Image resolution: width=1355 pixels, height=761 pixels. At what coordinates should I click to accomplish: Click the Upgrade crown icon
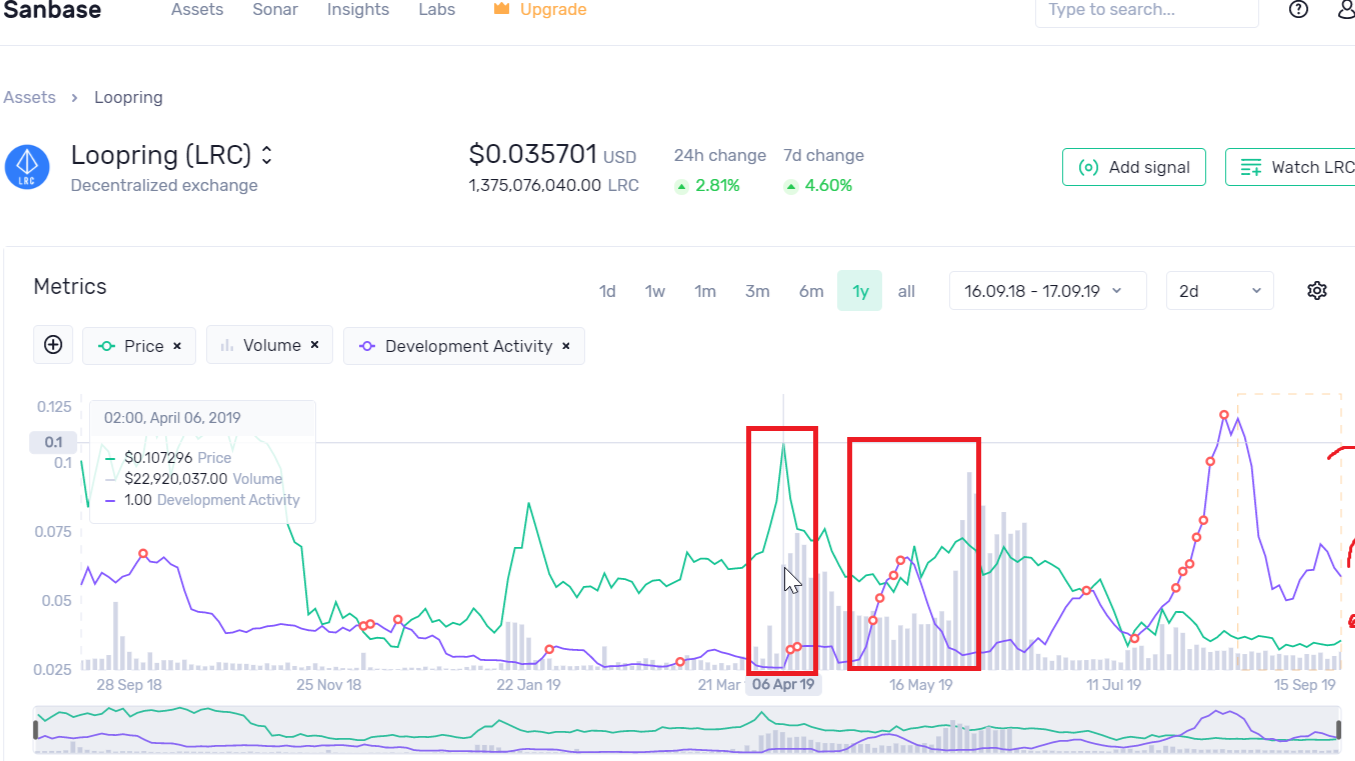coord(502,9)
